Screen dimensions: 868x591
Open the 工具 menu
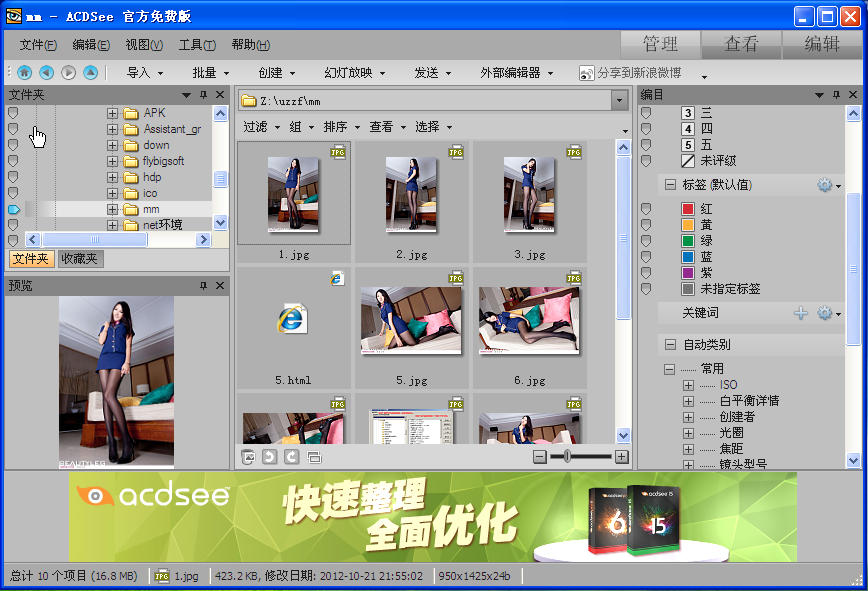pyautogui.click(x=195, y=44)
